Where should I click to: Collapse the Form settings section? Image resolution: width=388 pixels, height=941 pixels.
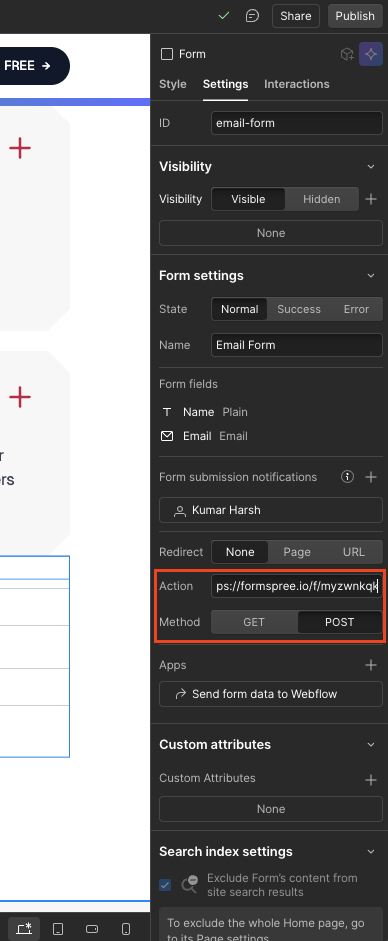(x=371, y=275)
